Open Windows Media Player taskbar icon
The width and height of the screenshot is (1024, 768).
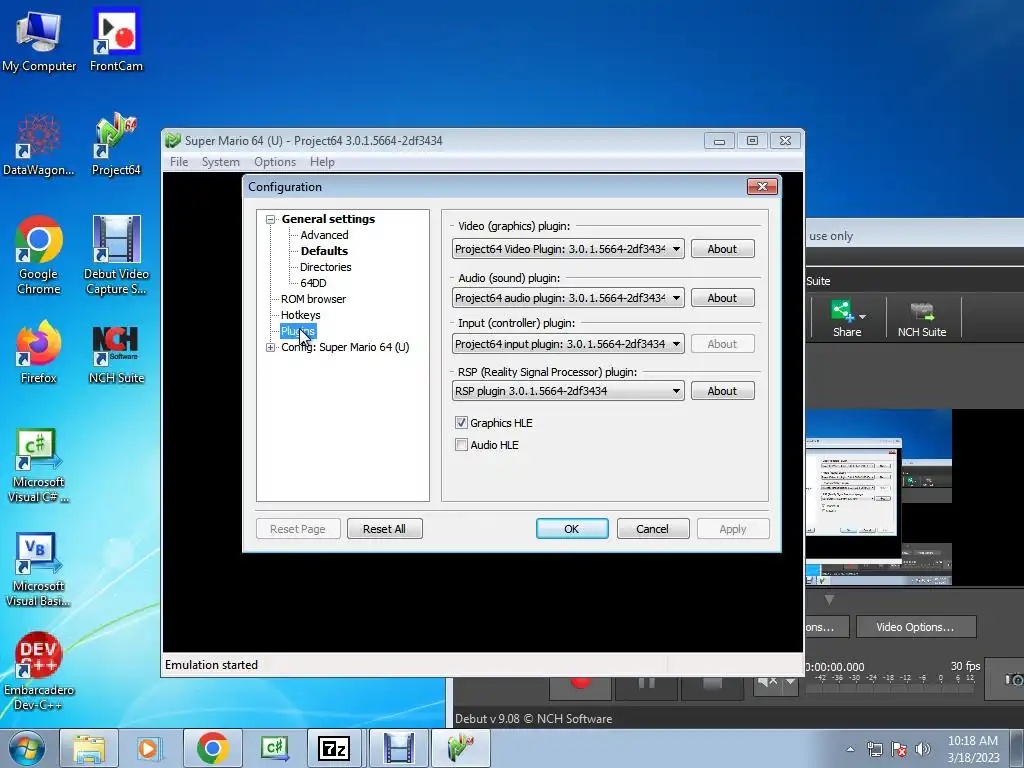point(150,748)
